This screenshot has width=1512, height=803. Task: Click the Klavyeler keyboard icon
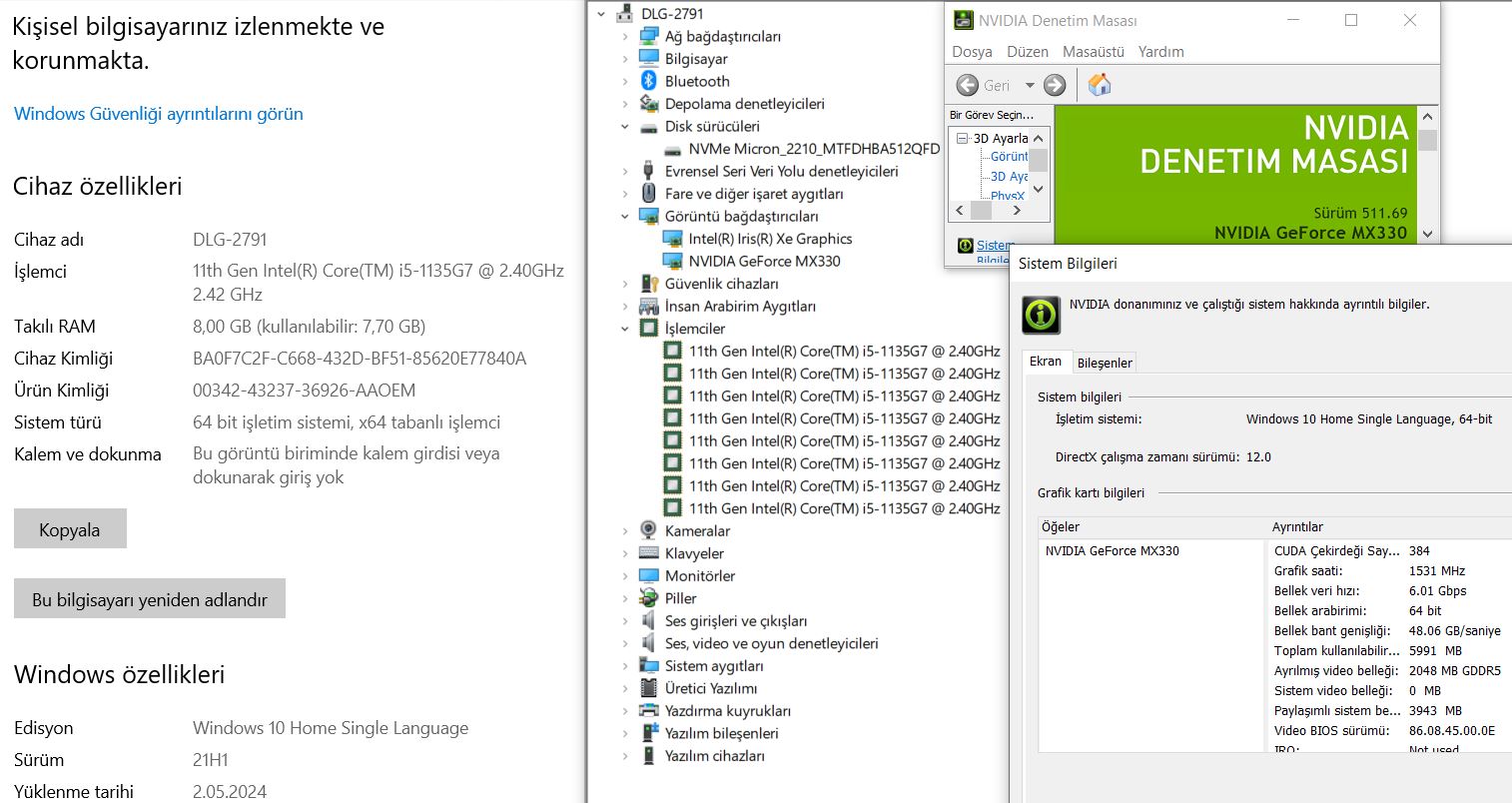(649, 553)
